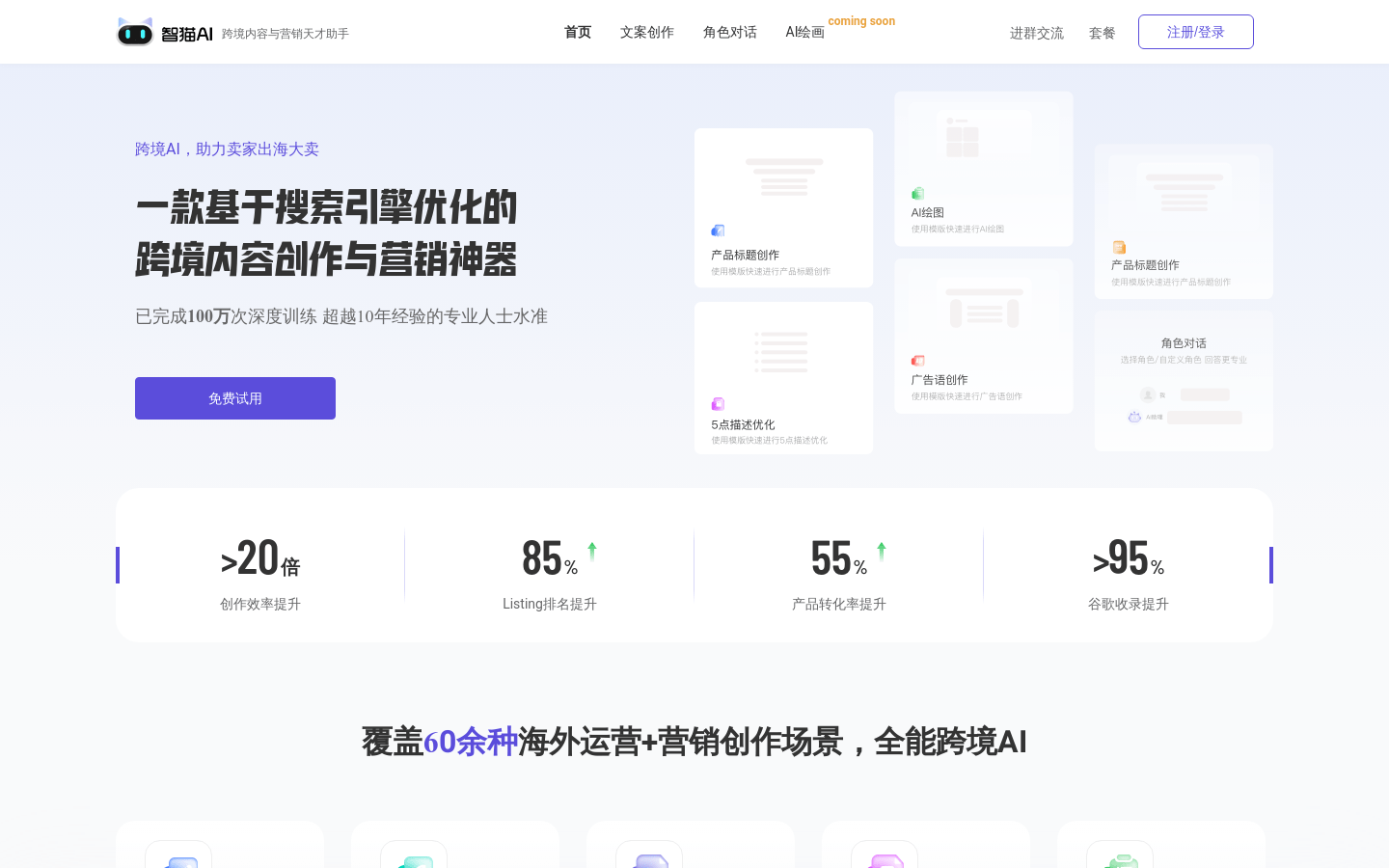Image resolution: width=1389 pixels, height=868 pixels.
Task: Click the green AI绘图 card icon
Action: click(x=918, y=194)
